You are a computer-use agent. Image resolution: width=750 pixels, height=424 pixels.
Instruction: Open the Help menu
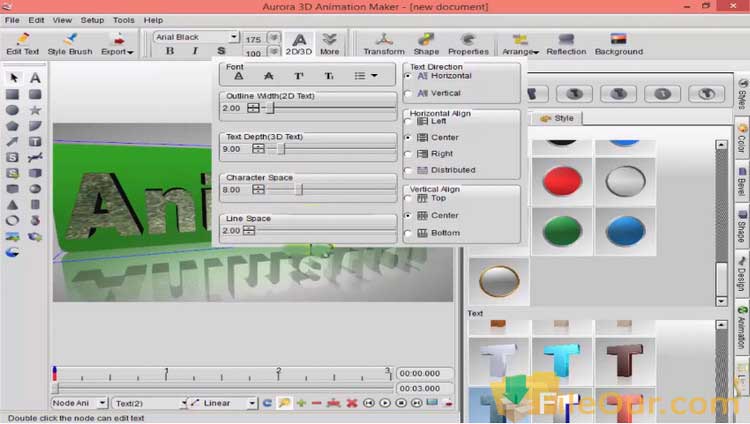pyautogui.click(x=153, y=20)
